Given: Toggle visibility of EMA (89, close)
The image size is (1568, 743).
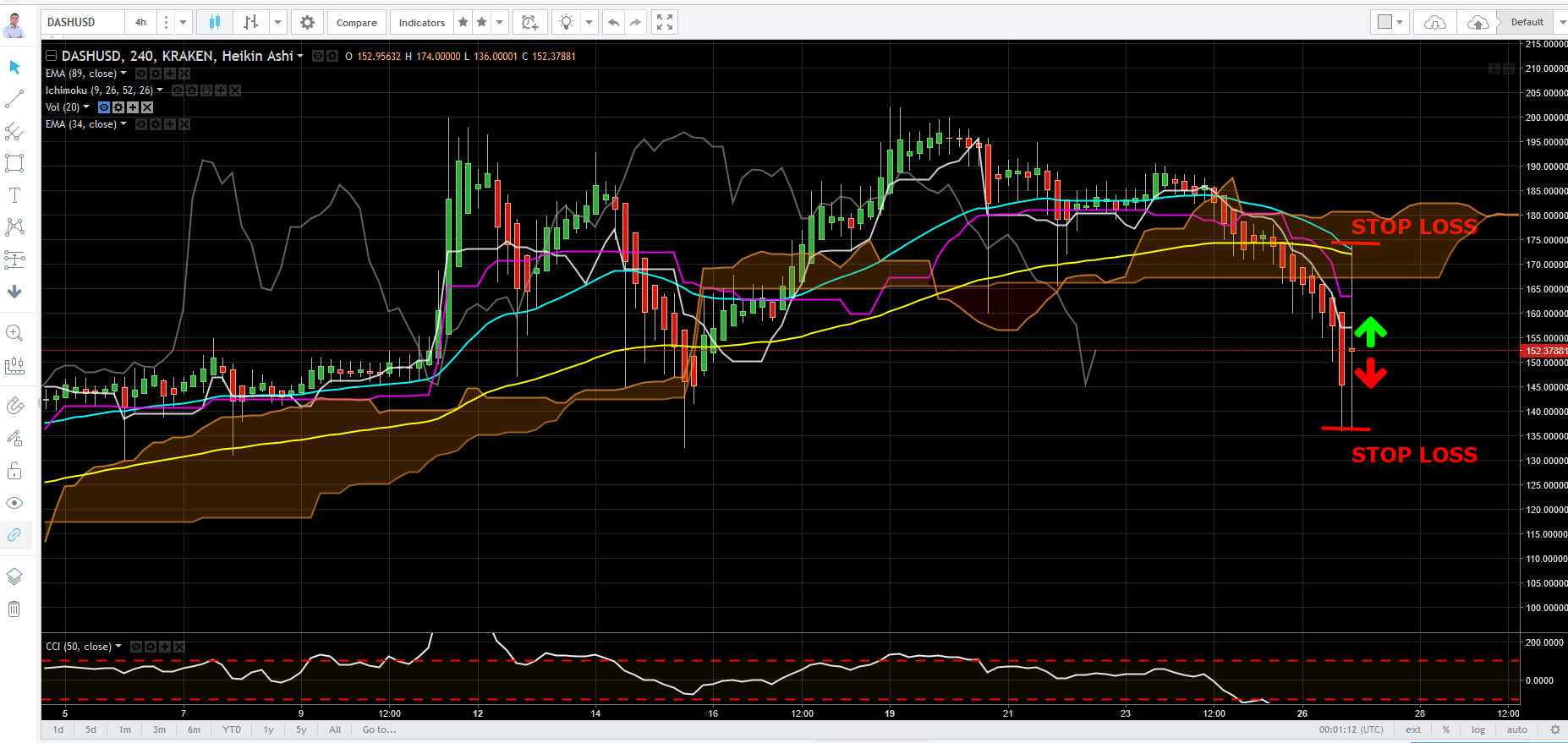Looking at the screenshot, I should click(141, 74).
